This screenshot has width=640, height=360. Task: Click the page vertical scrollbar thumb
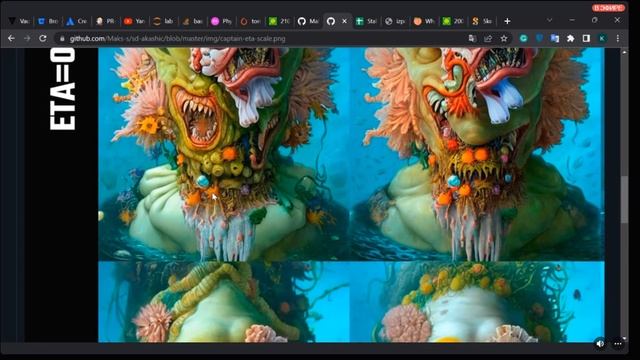[x=624, y=200]
